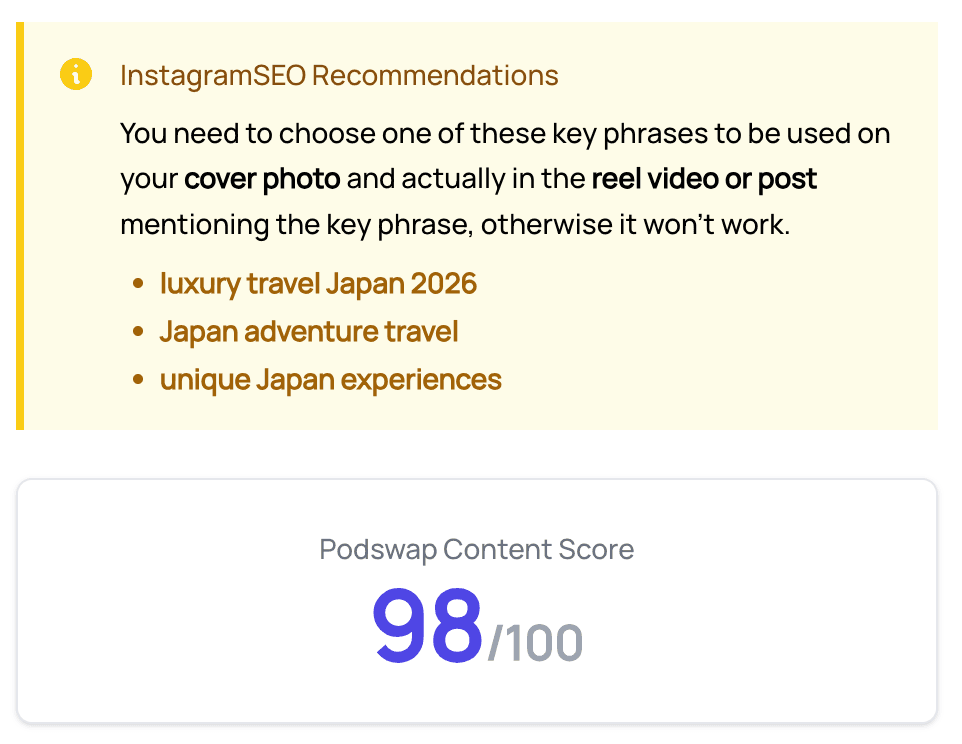Viewport: 962px width, 744px height.
Task: Click the bullet before luxury travel Japan 2026
Action: [x=138, y=284]
